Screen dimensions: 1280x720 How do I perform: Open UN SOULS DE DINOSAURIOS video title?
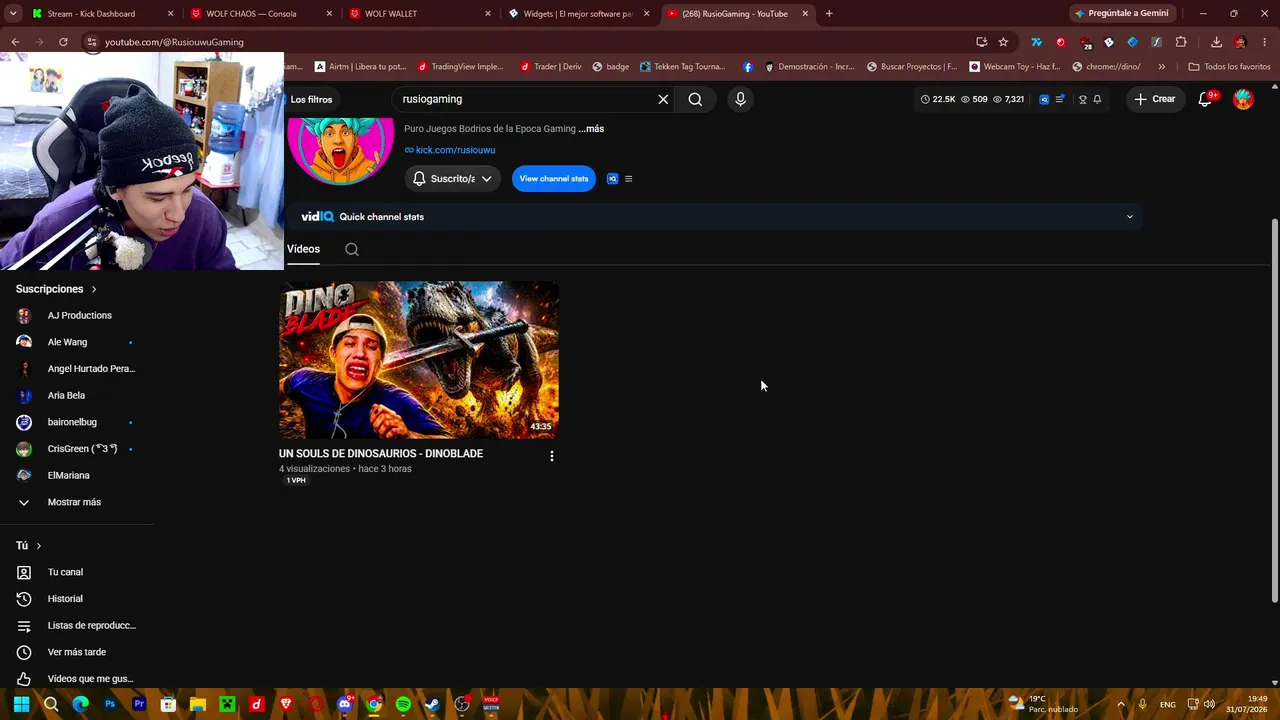click(x=381, y=454)
